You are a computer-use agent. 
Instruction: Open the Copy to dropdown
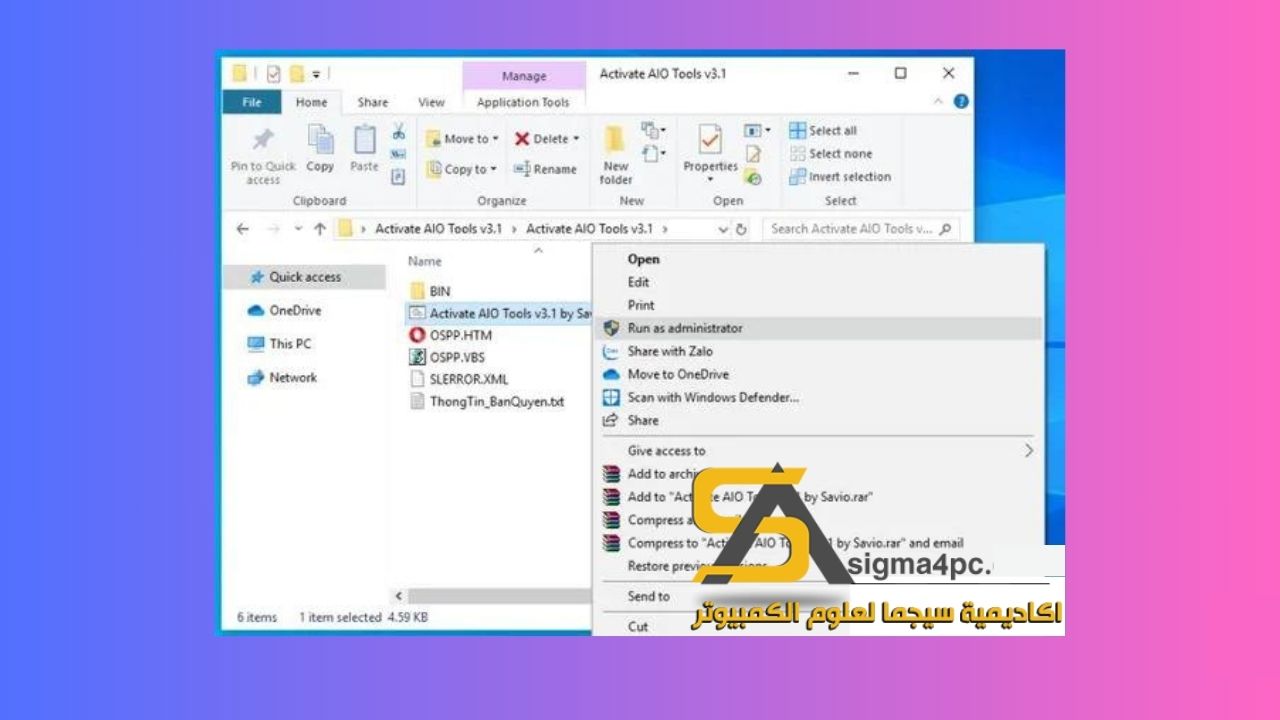pyautogui.click(x=461, y=169)
